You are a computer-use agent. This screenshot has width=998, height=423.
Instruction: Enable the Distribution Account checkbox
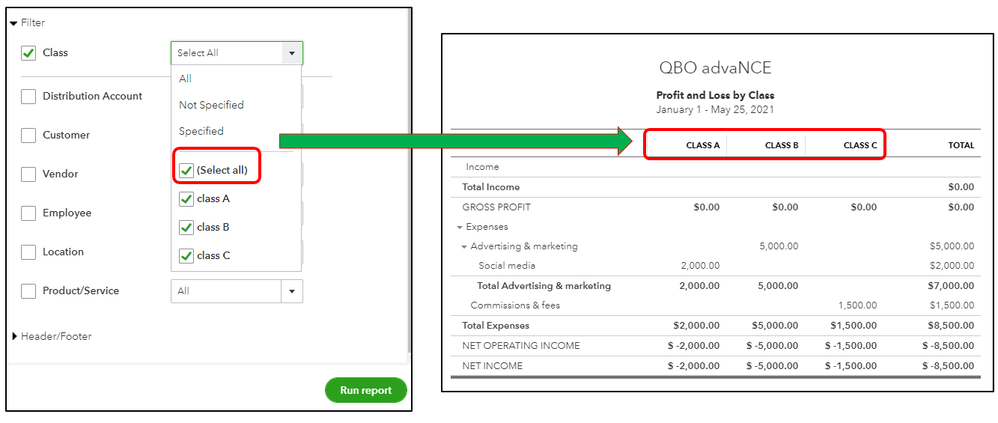pyautogui.click(x=28, y=96)
